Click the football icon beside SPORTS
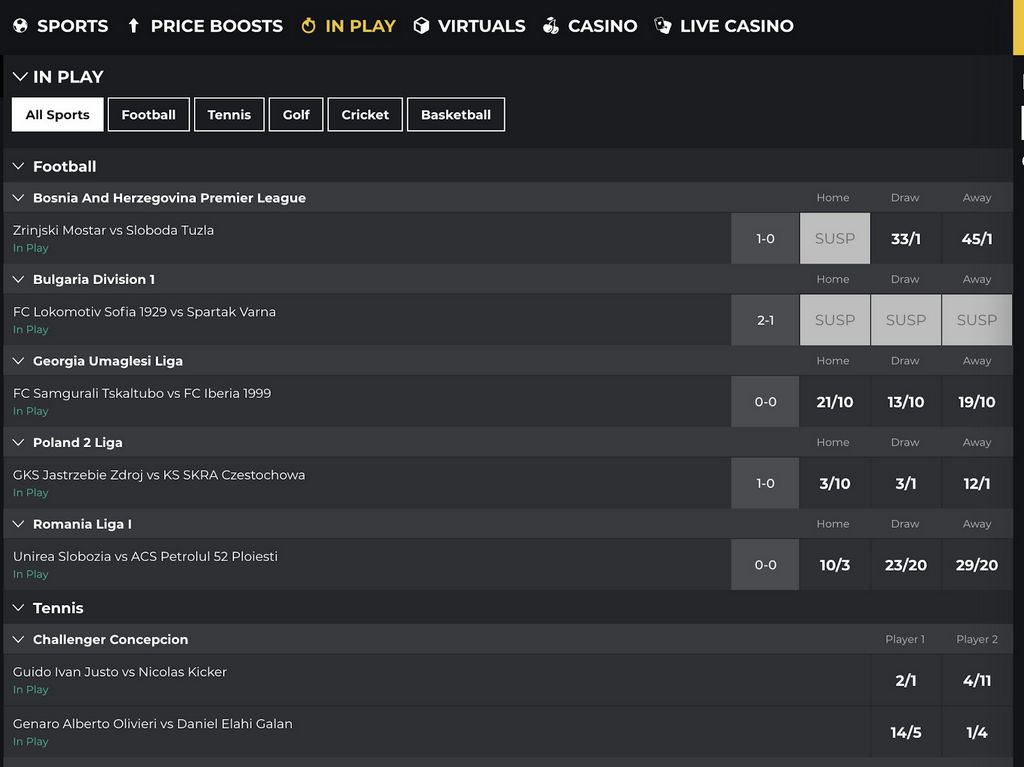This screenshot has width=1024, height=767. (x=22, y=25)
